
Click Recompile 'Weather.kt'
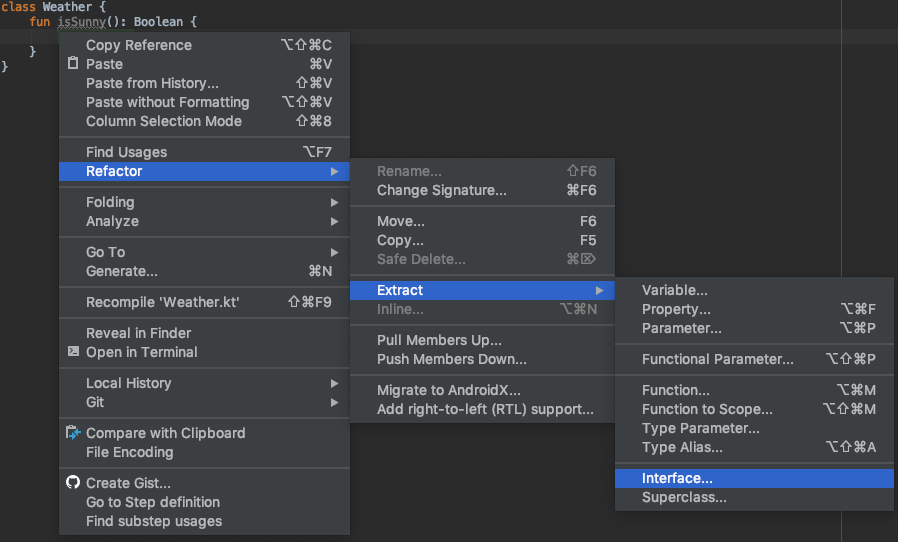pos(162,302)
